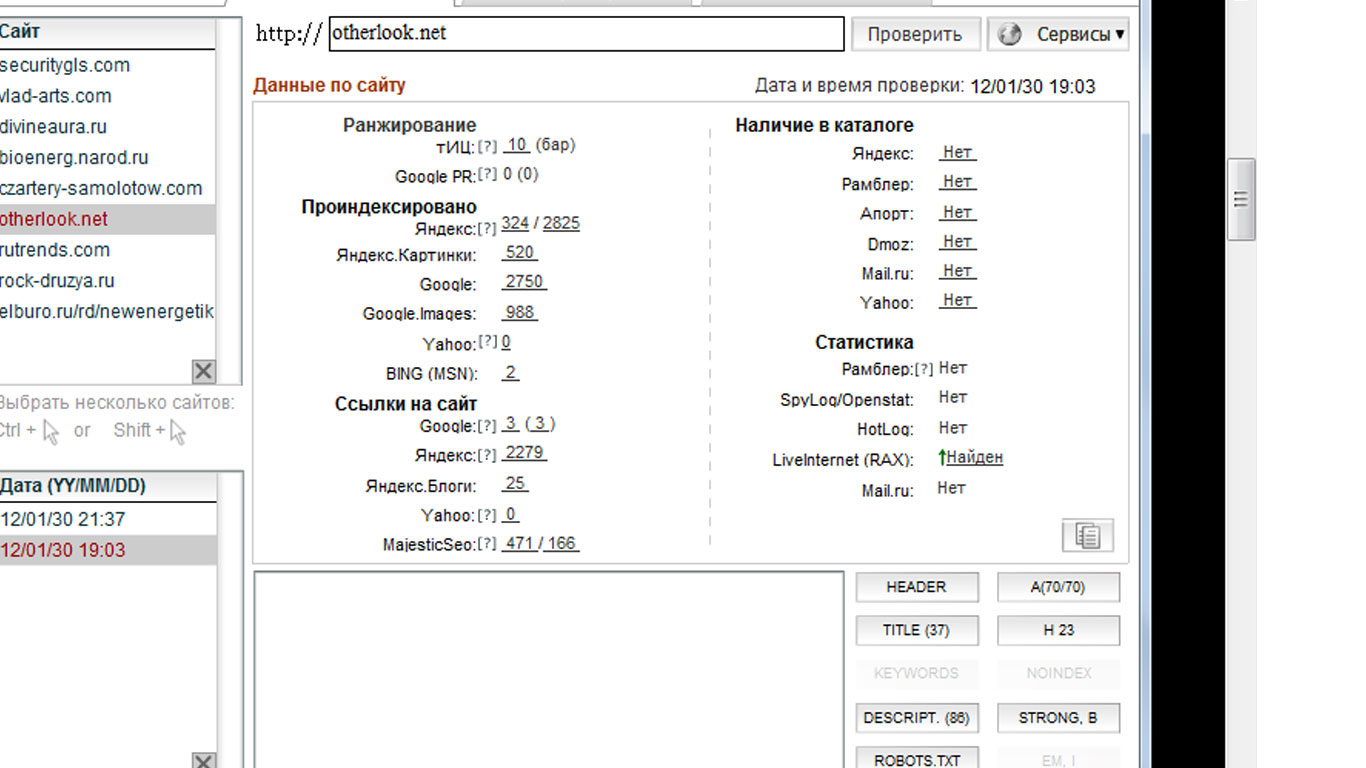Click the help icon for indexed Яндекс pages
This screenshot has height=768, width=1366.
tap(488, 228)
